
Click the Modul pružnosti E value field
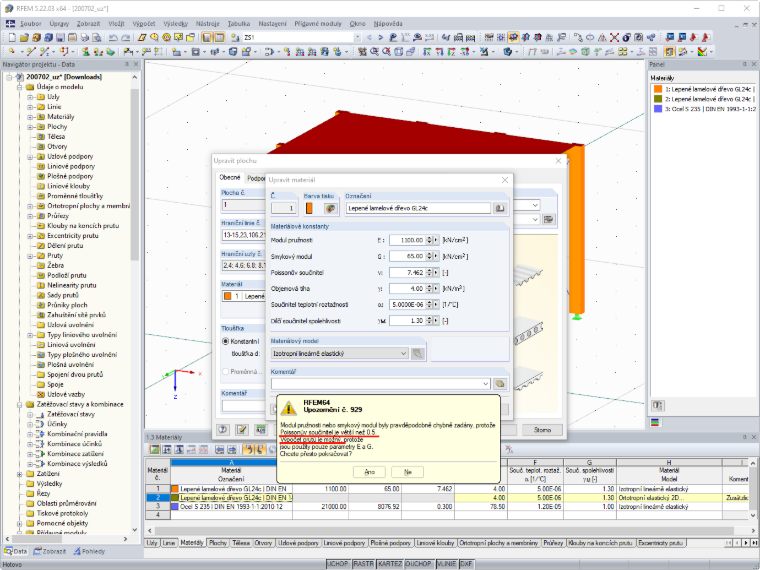pyautogui.click(x=407, y=240)
